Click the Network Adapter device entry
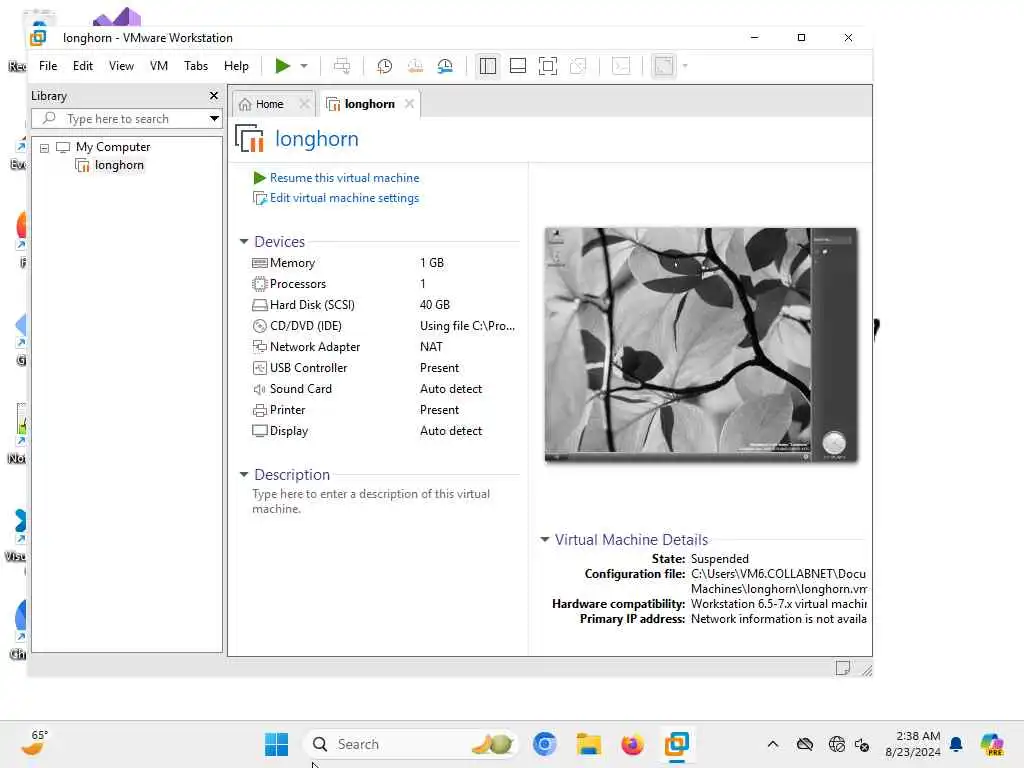The height and width of the screenshot is (768, 1024). 315,347
